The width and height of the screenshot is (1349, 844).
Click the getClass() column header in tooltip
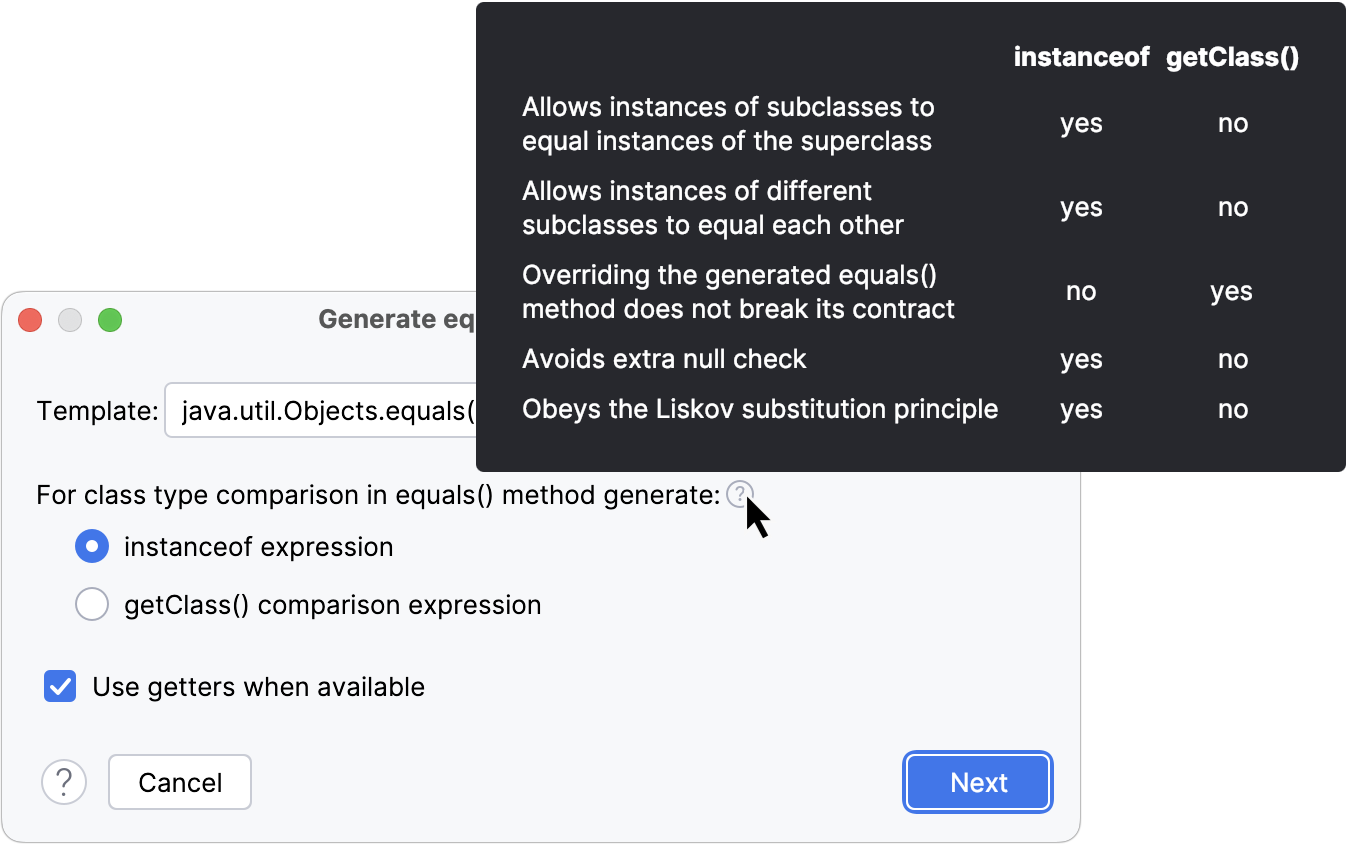1232,57
